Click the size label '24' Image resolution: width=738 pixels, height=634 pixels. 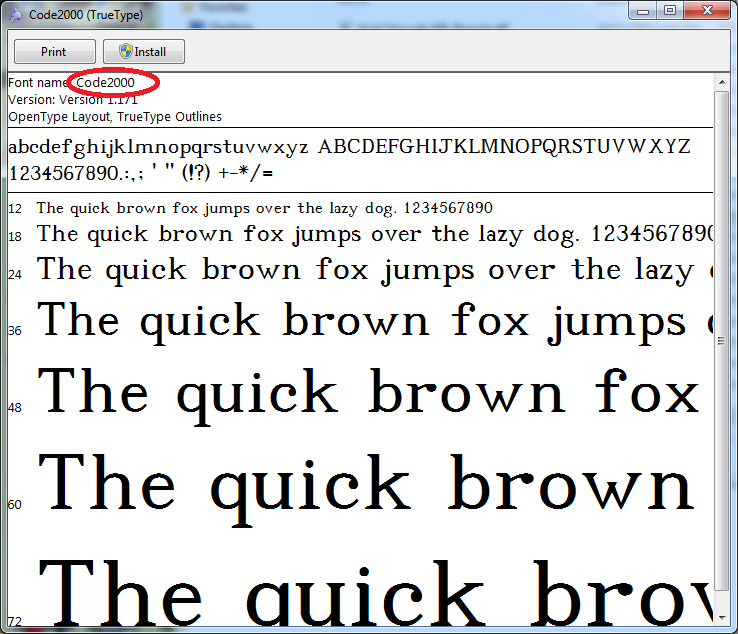(x=15, y=274)
